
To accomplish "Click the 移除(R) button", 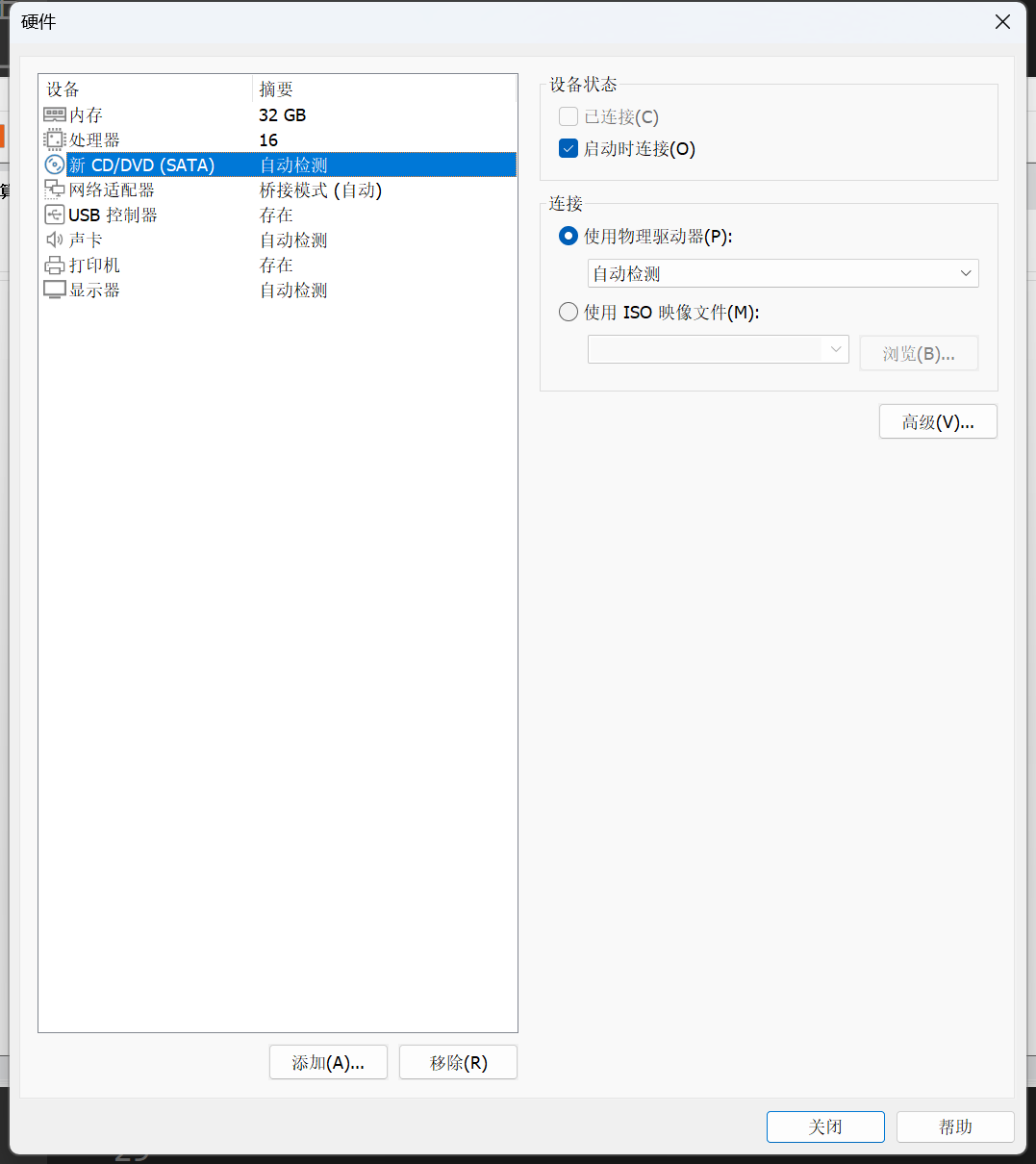I will (458, 1062).
